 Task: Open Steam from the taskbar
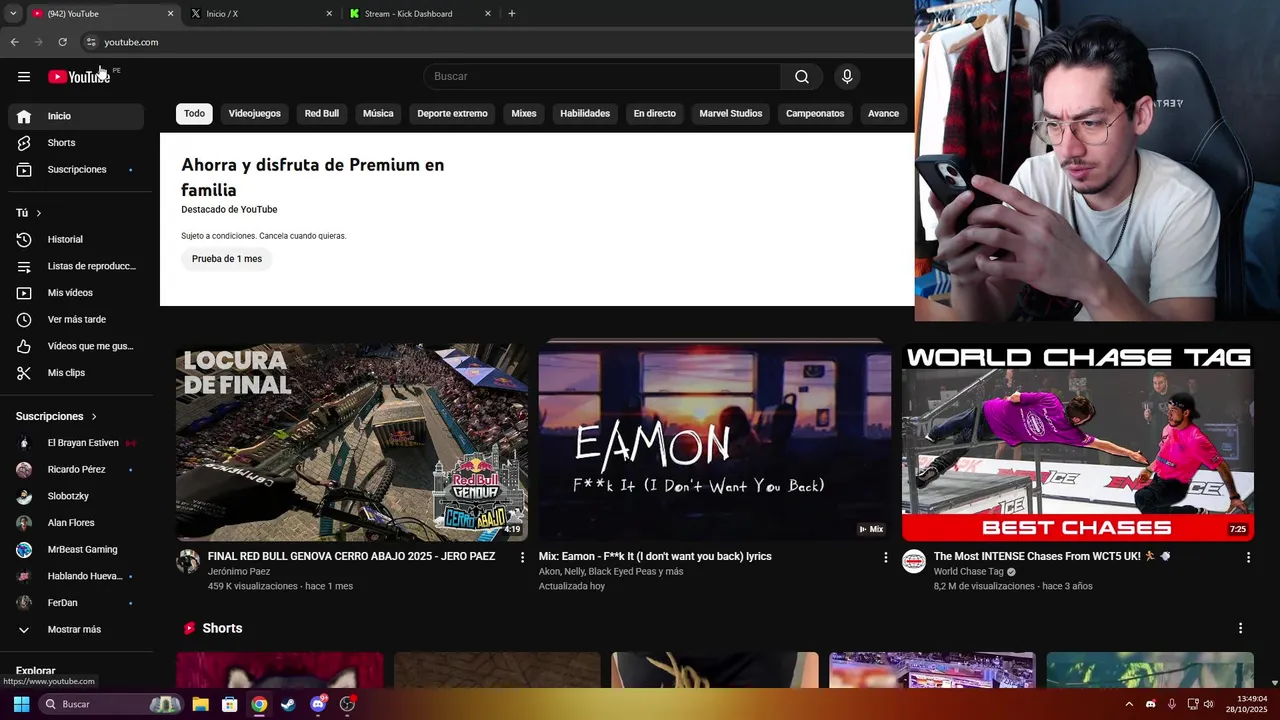[288, 704]
